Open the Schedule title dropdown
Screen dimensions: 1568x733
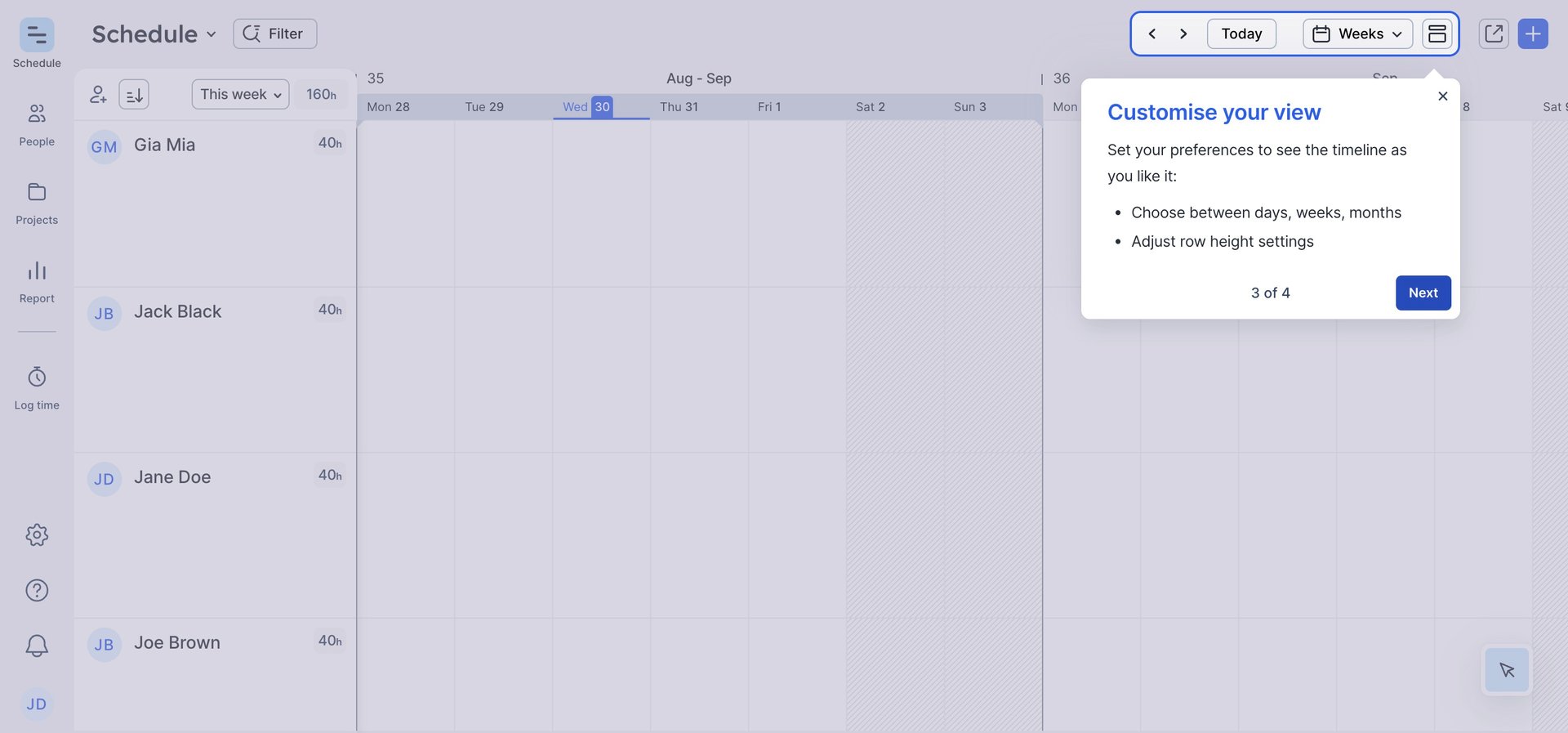coord(154,34)
